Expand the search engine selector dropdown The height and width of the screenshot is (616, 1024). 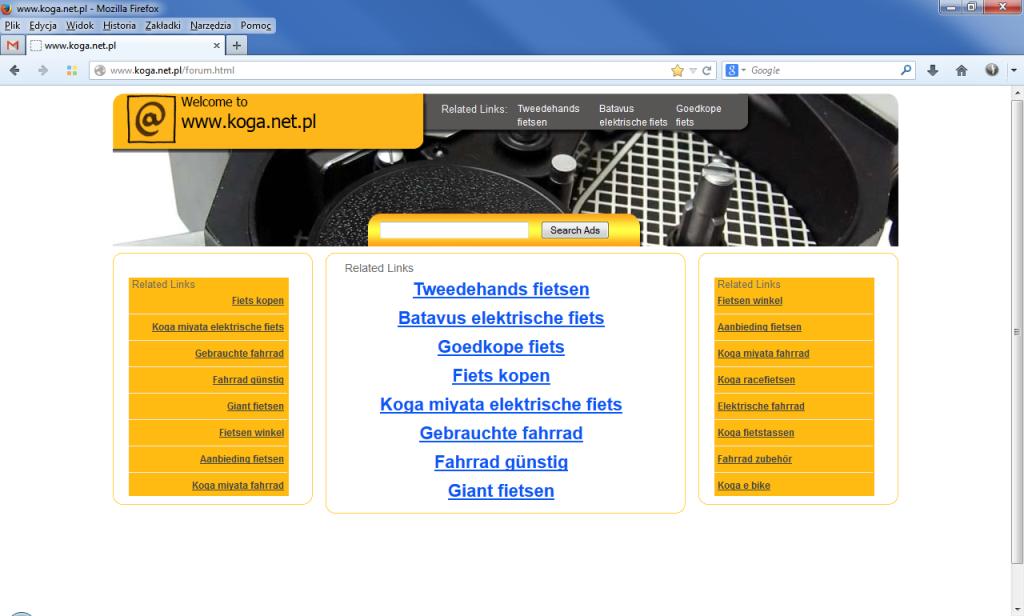(737, 70)
